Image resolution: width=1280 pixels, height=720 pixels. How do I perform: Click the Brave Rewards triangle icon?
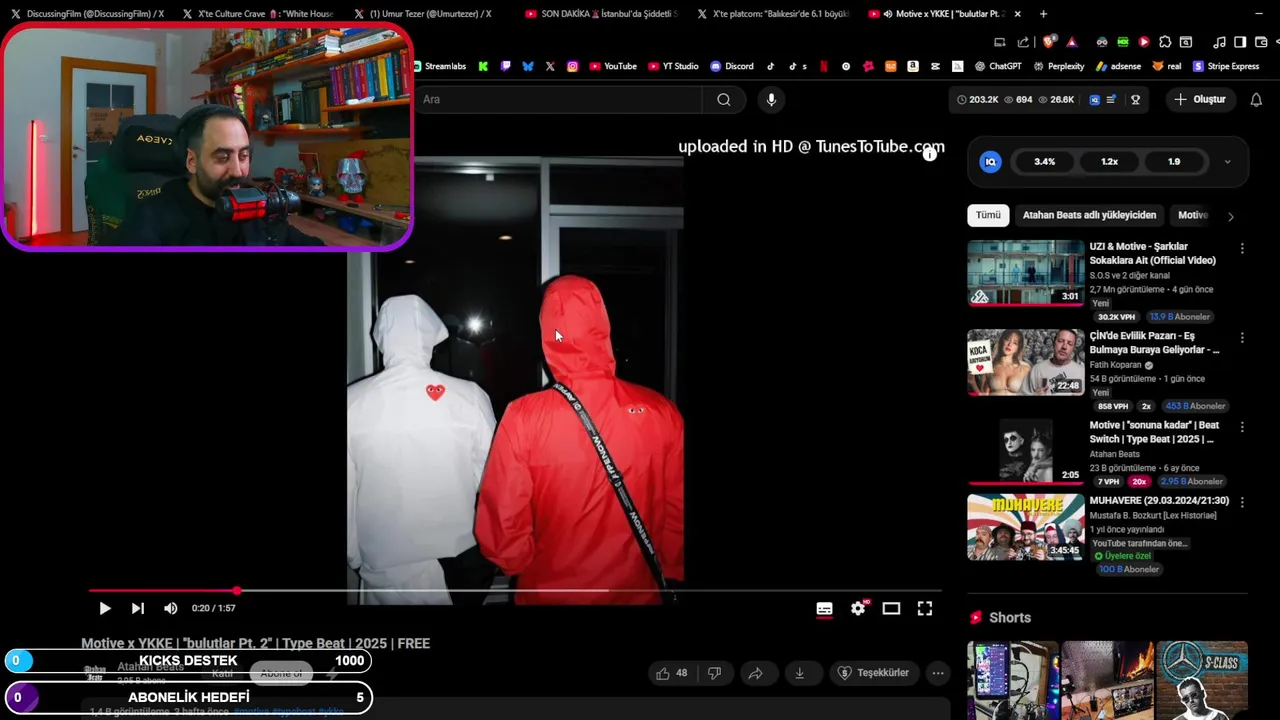click(1072, 42)
